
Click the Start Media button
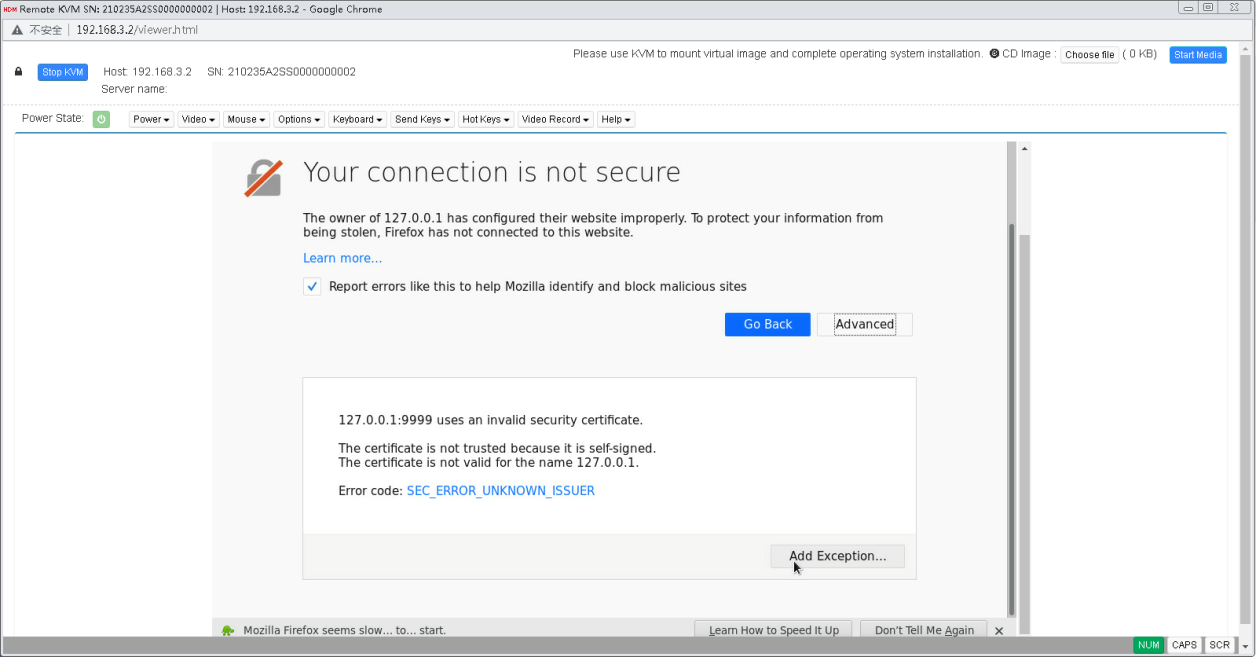[x=1198, y=55]
